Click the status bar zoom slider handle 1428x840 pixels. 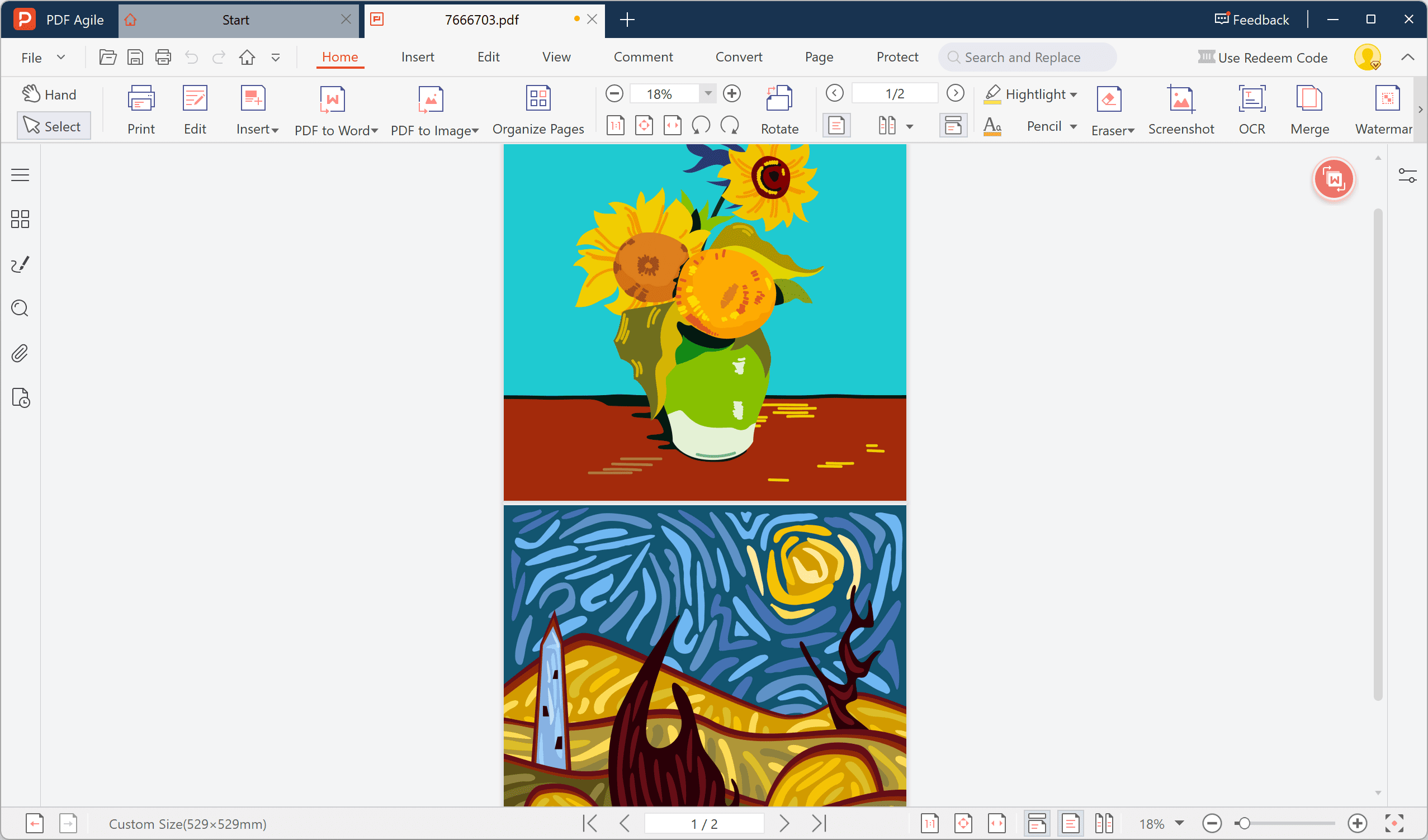click(x=1244, y=823)
